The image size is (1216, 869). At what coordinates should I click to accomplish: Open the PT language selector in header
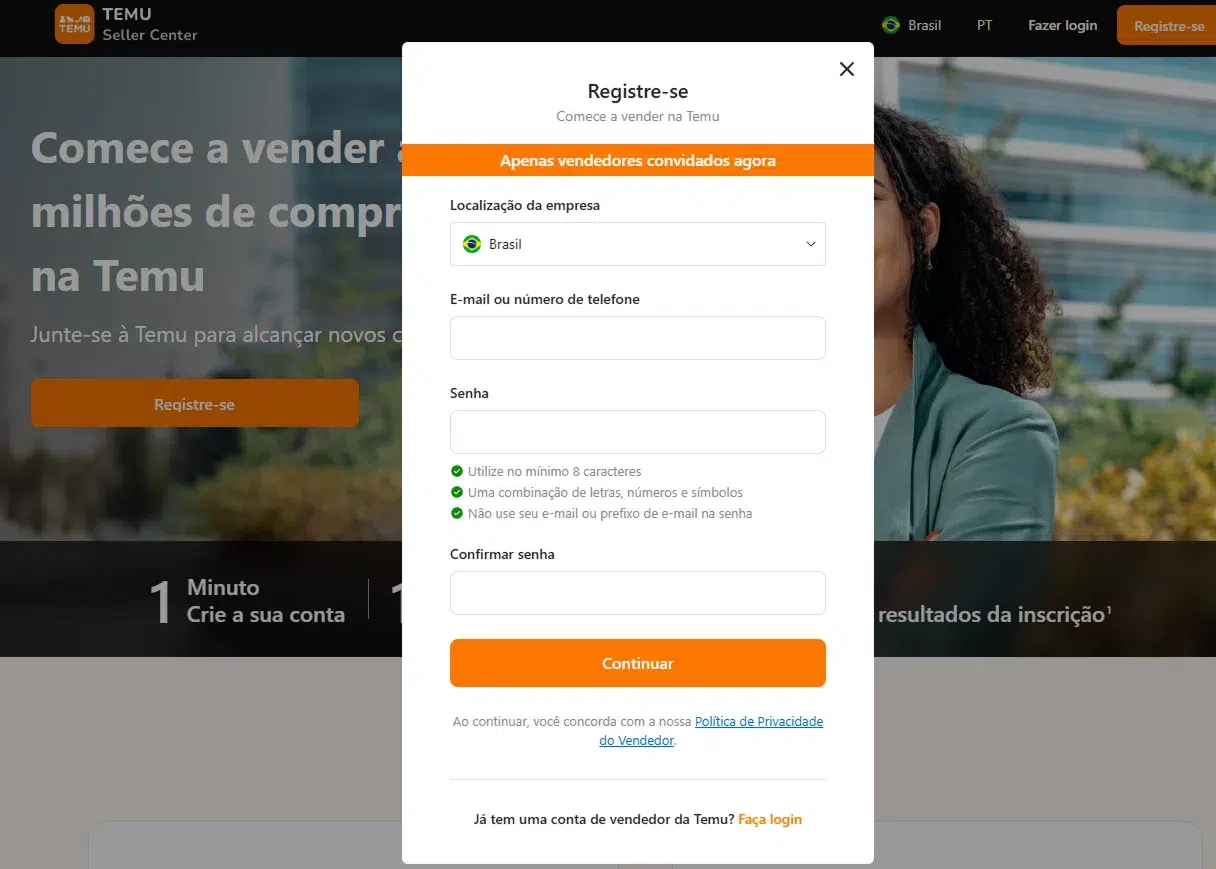point(985,25)
